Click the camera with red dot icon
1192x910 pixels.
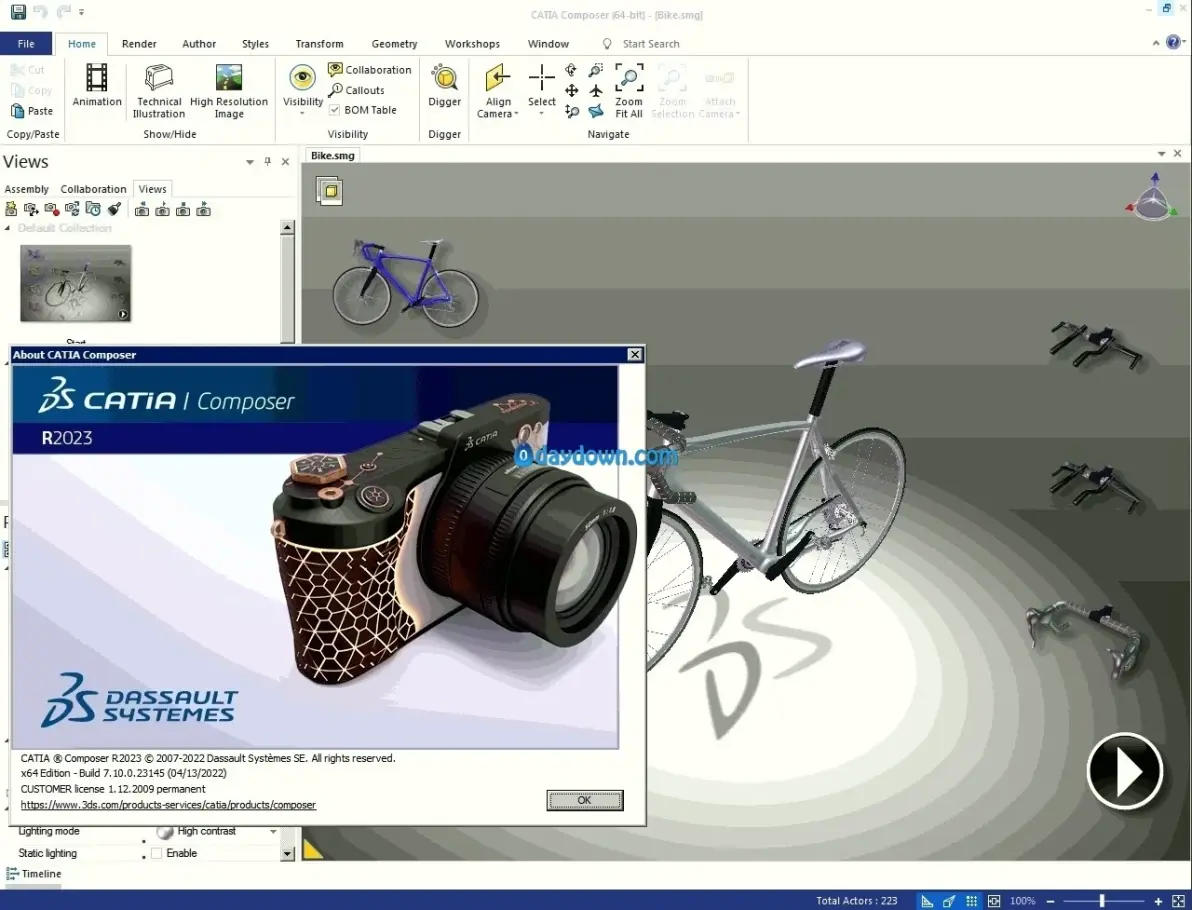(x=52, y=209)
